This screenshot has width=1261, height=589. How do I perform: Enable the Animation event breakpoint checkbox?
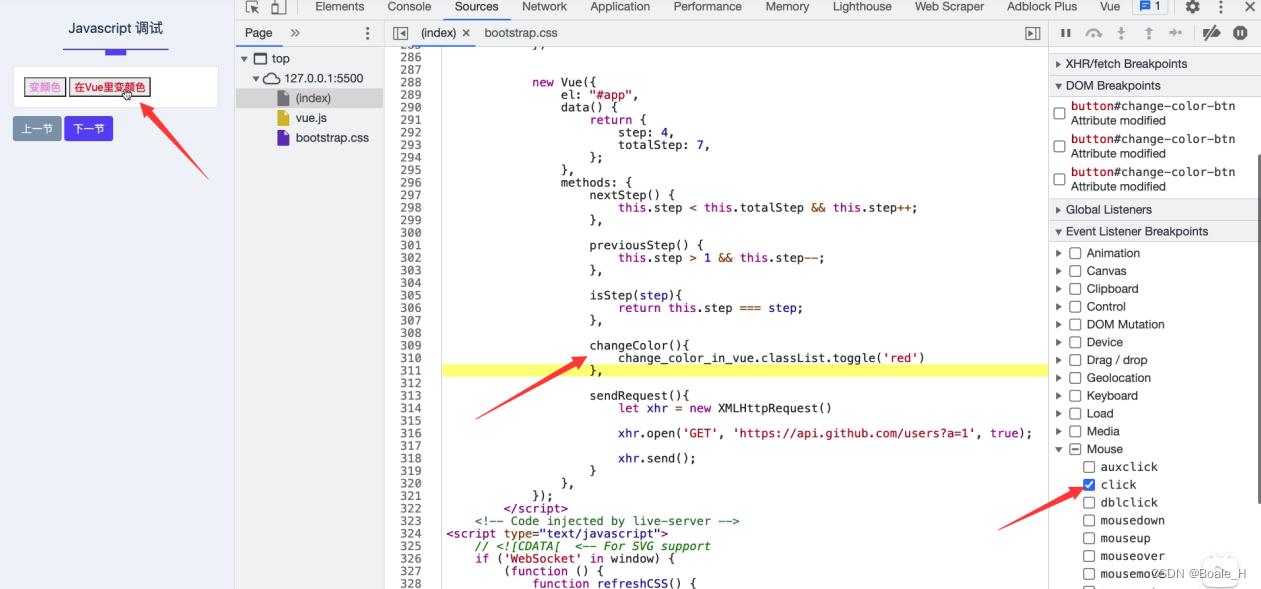(x=1075, y=253)
